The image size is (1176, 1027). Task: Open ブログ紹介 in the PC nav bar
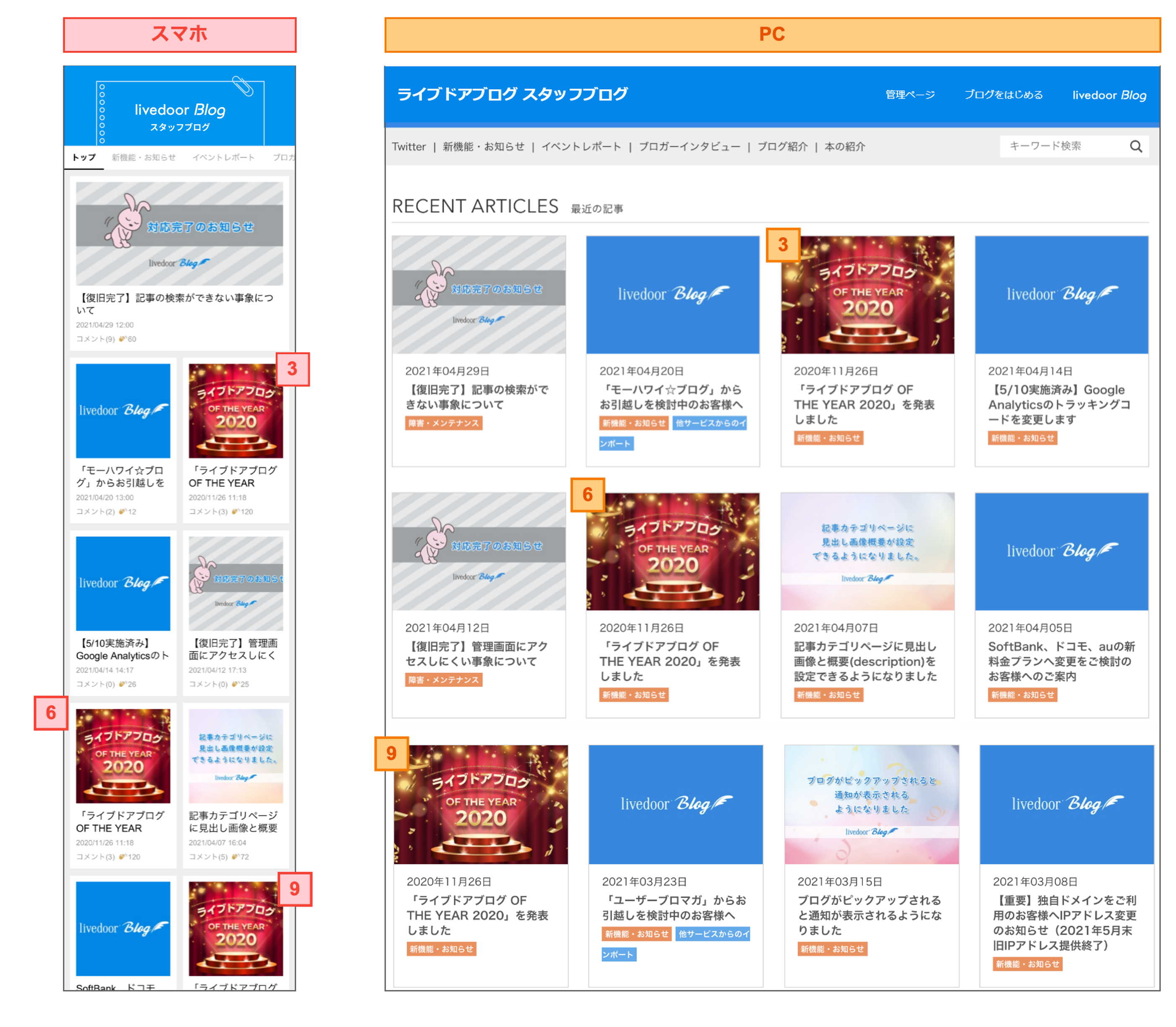pos(782,147)
